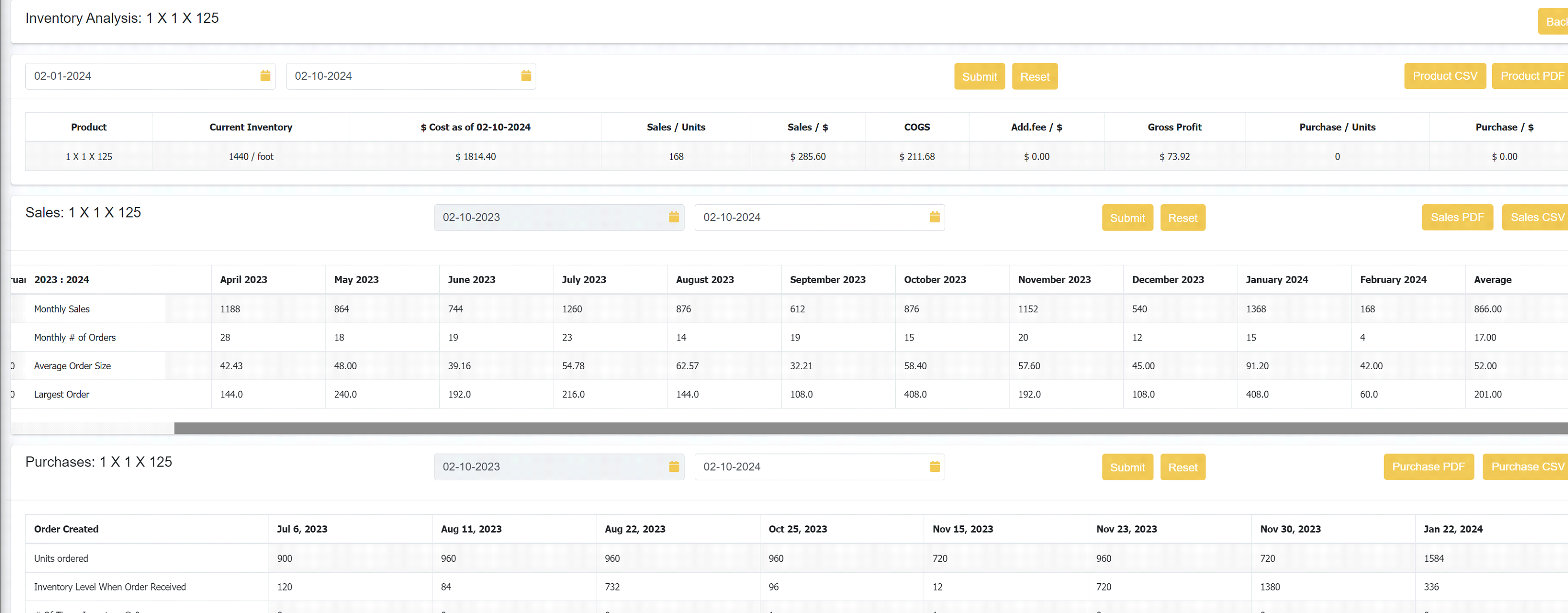This screenshot has height=613, width=1568.
Task: Click the Largest Order row label
Action: (61, 395)
